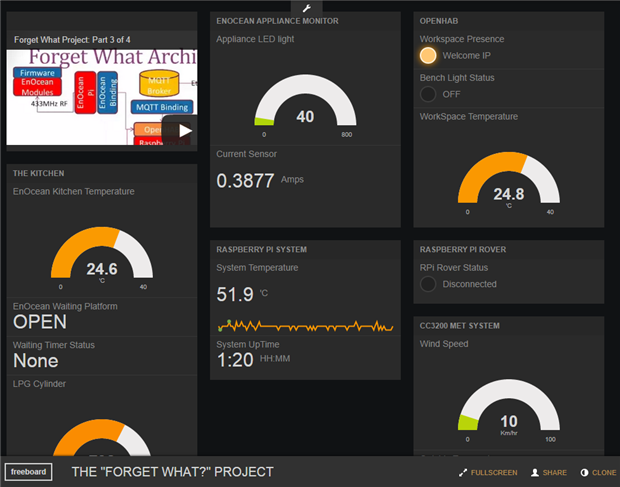The height and width of the screenshot is (487, 620).
Task: Click the 'THE KITCHEN' pane header
Action: tap(38, 173)
